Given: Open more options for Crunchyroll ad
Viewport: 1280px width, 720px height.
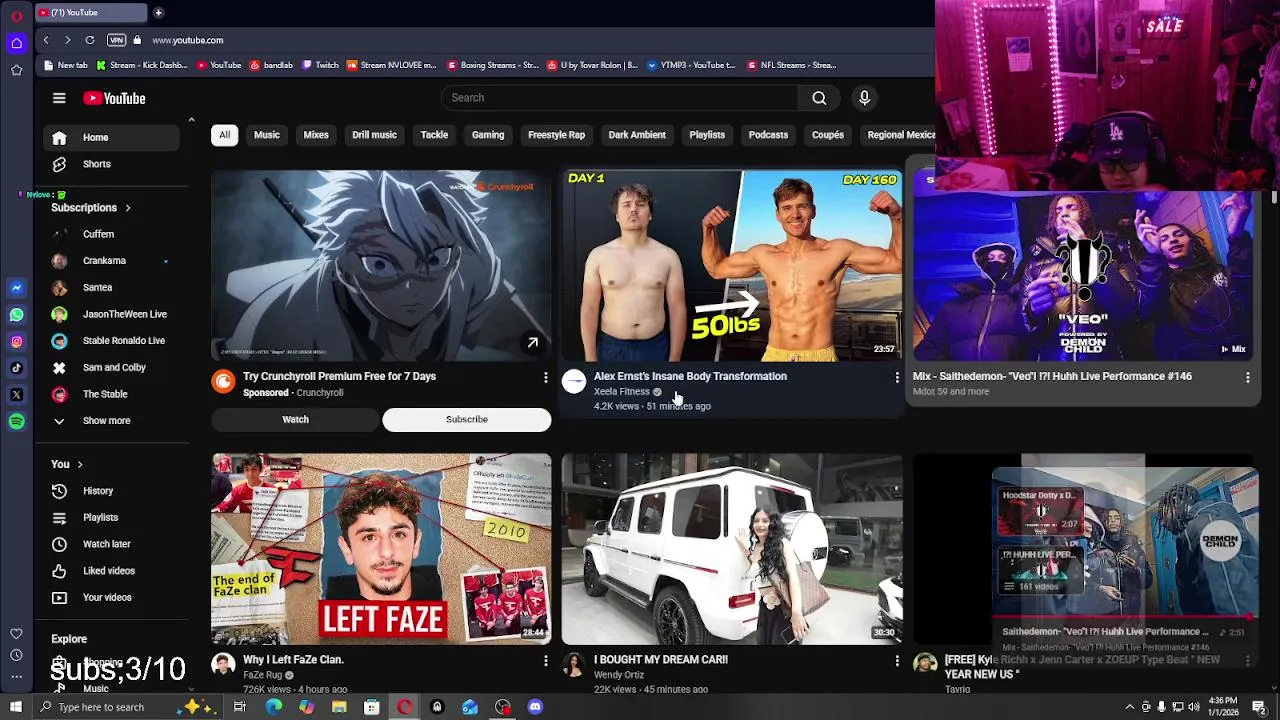Looking at the screenshot, I should point(545,377).
